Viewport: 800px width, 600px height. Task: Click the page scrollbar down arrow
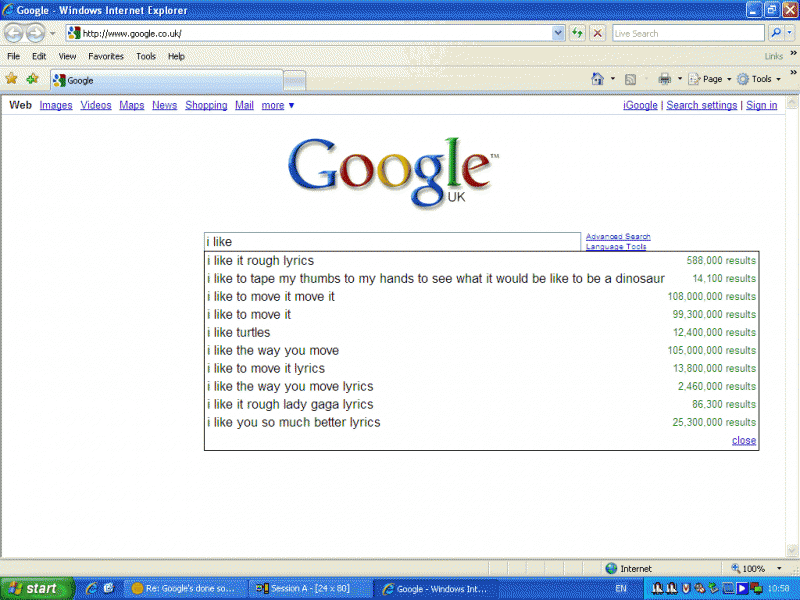(792, 550)
